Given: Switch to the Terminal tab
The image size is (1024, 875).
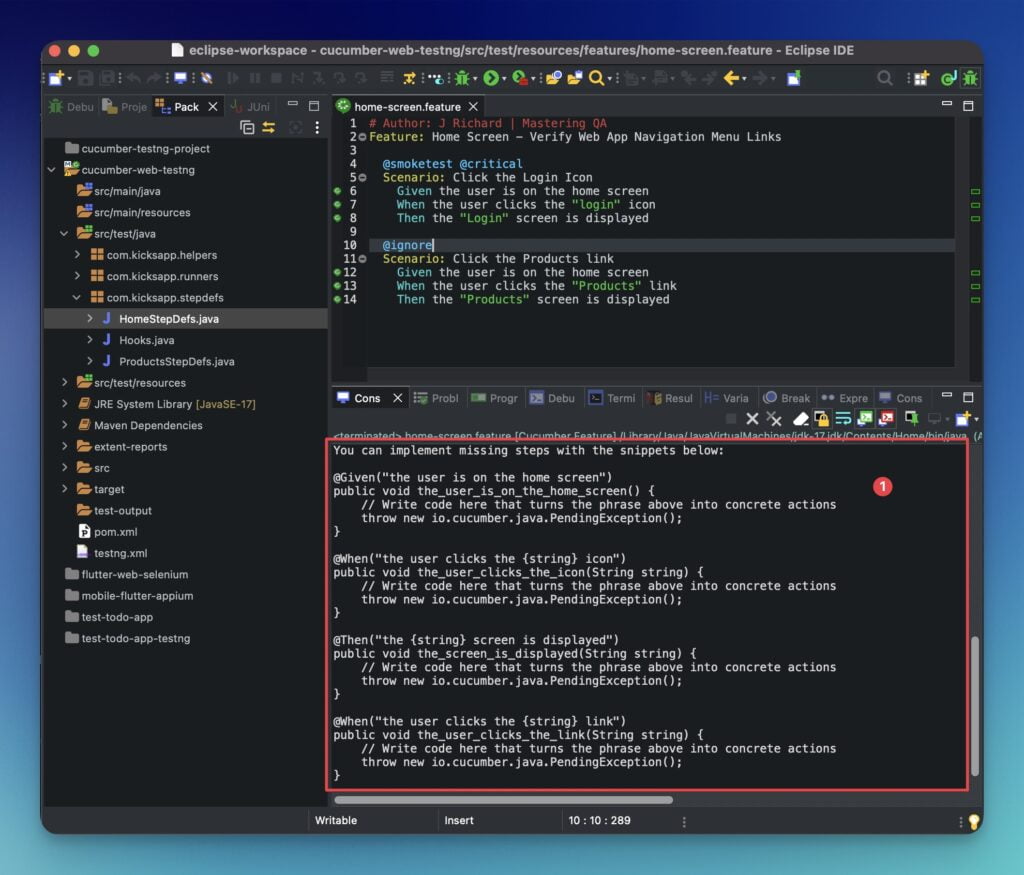Looking at the screenshot, I should tap(611, 398).
